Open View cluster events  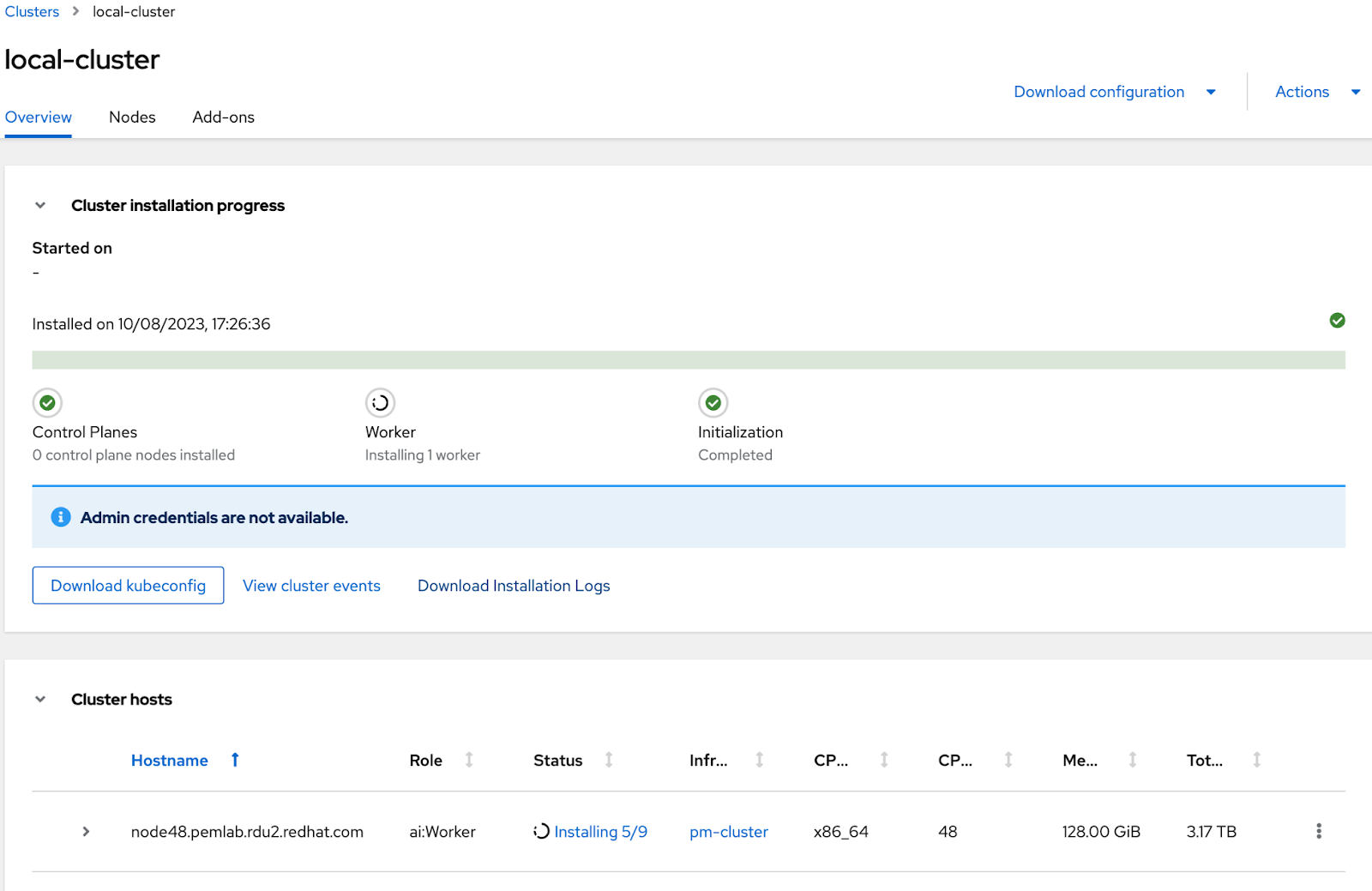pyautogui.click(x=311, y=585)
